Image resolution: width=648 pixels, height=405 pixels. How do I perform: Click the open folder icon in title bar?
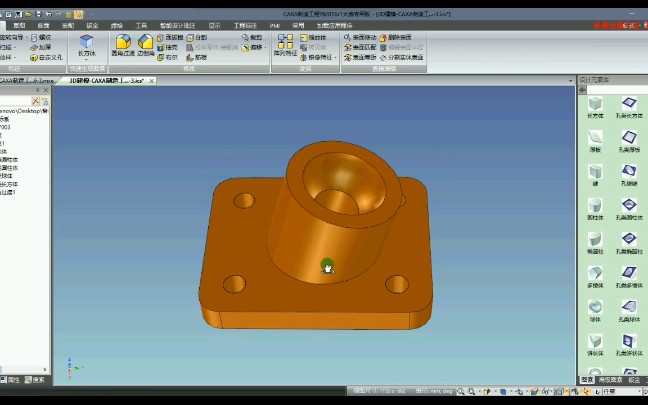29,14
